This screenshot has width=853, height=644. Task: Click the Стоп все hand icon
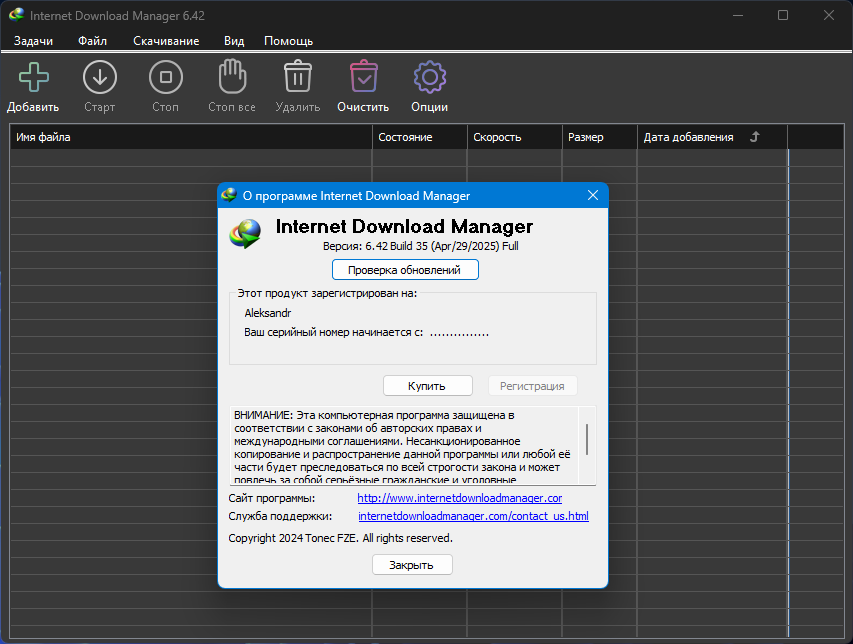point(232,76)
